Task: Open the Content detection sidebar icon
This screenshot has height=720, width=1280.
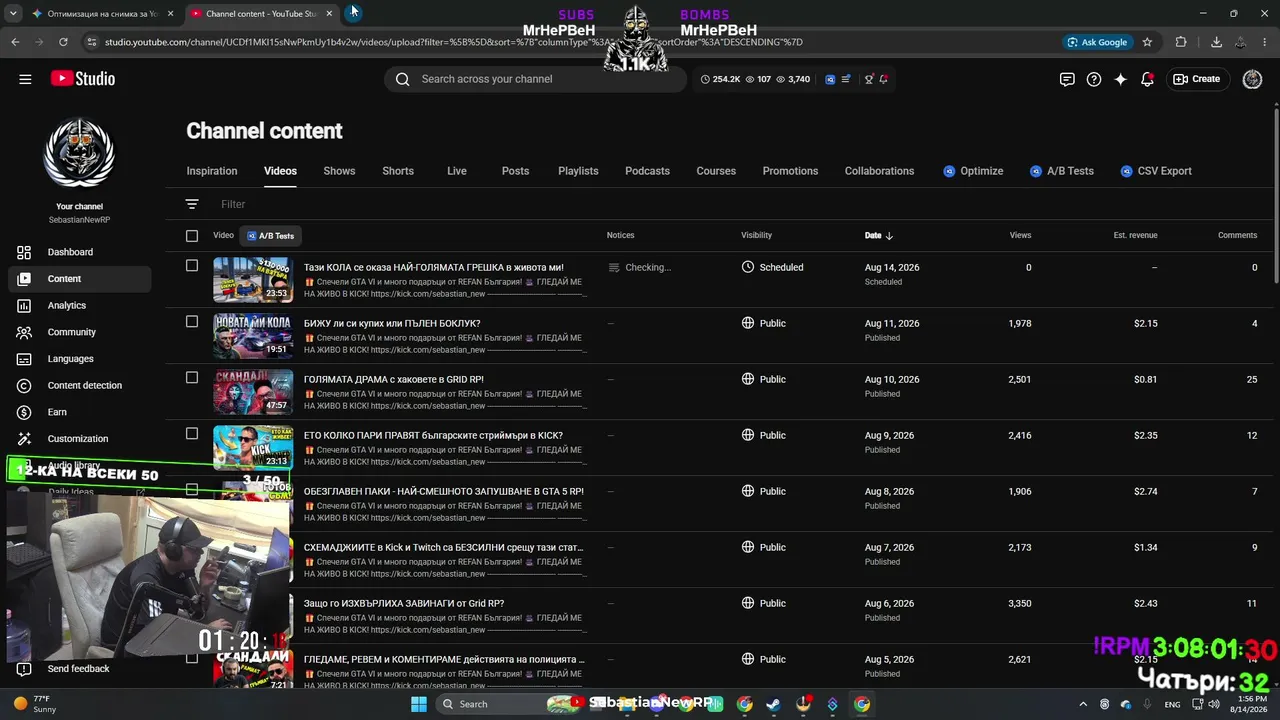Action: [25, 385]
